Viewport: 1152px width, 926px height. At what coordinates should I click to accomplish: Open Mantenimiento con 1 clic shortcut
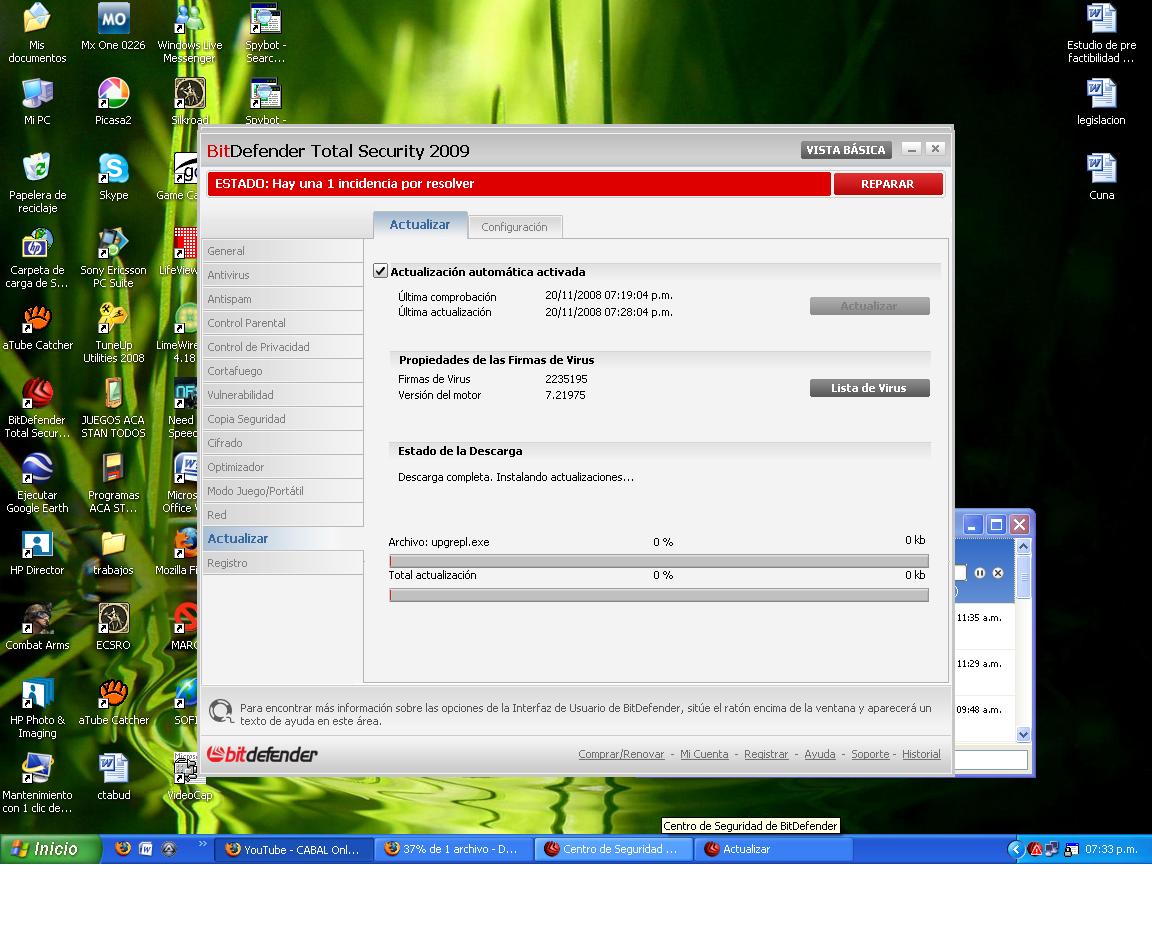[37, 783]
